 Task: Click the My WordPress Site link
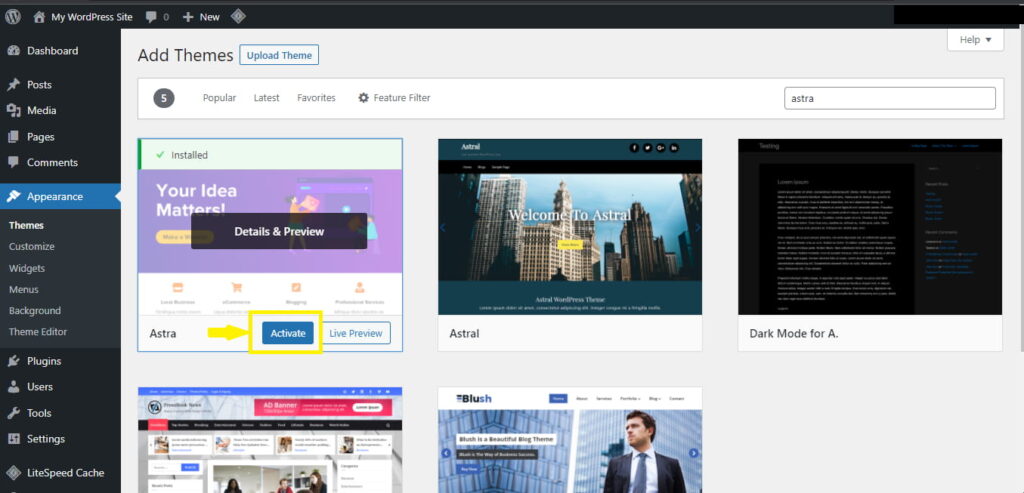(92, 17)
